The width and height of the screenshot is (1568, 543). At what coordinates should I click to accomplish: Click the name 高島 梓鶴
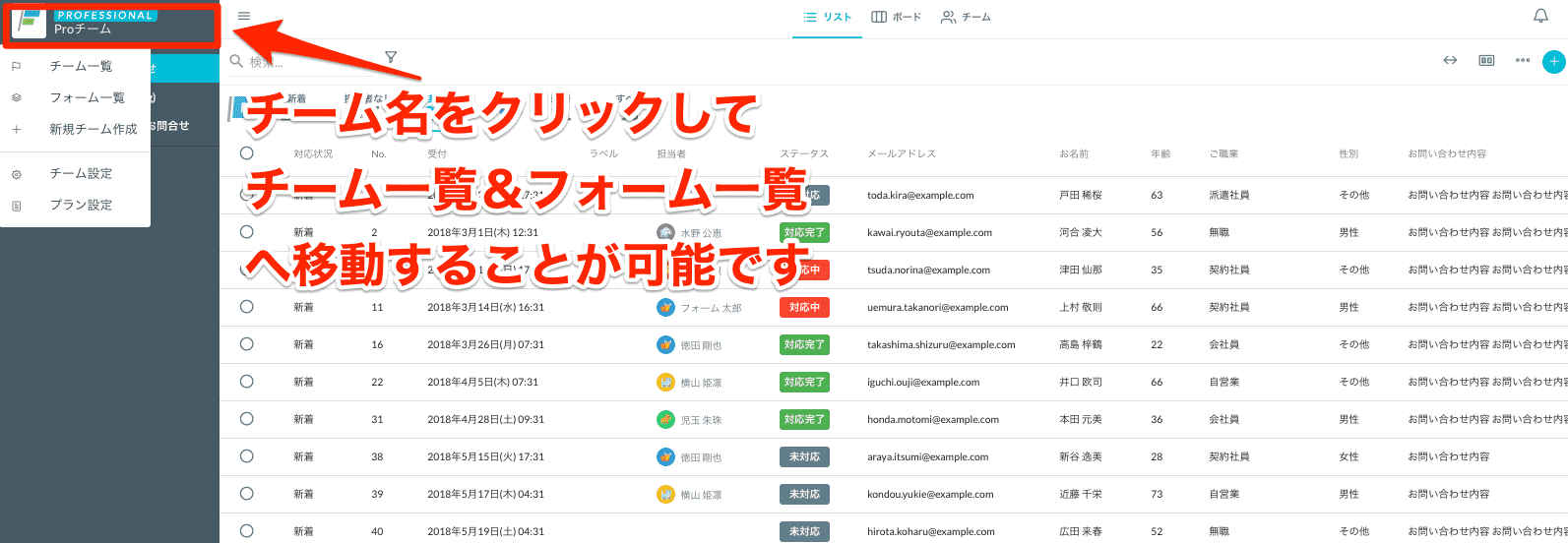tap(1081, 345)
